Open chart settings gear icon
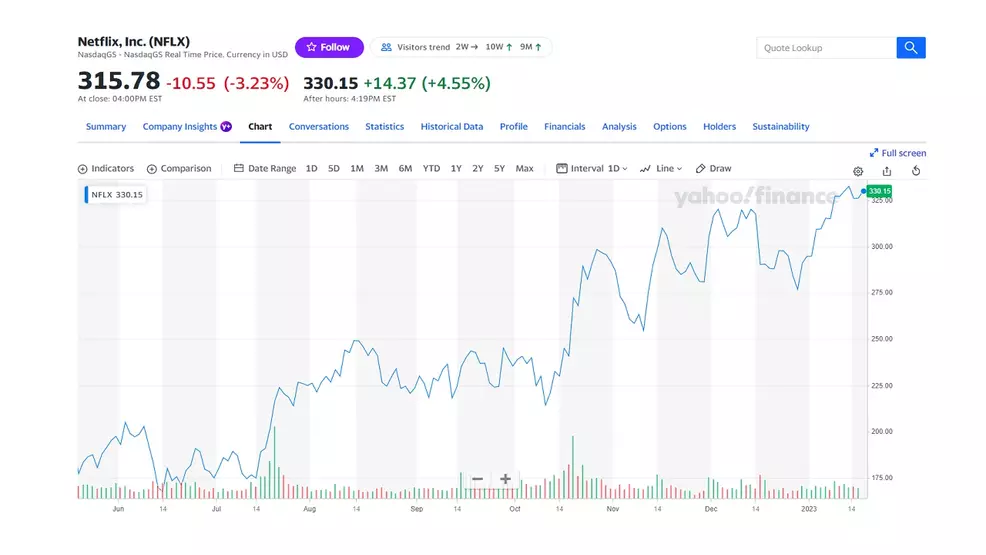Image resolution: width=986 pixels, height=555 pixels. pos(858,172)
